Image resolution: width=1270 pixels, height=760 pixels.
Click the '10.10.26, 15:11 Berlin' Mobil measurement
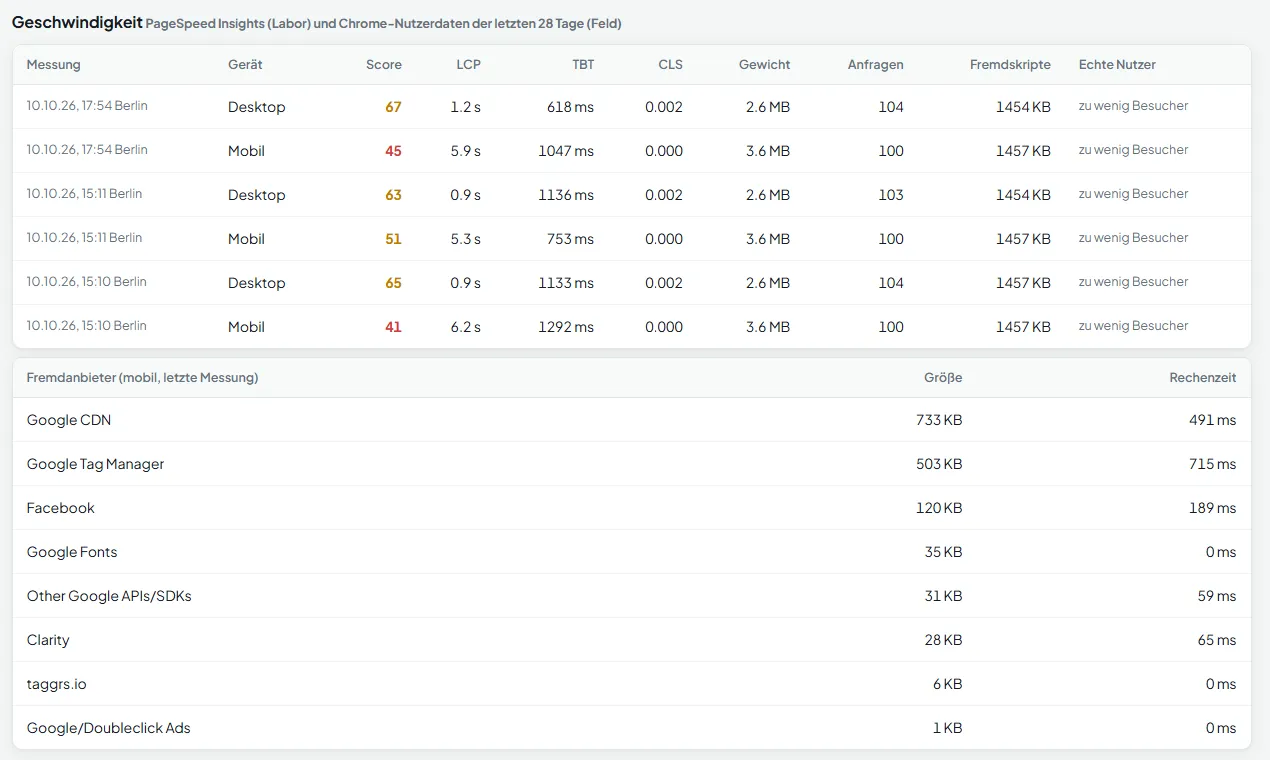coord(84,238)
